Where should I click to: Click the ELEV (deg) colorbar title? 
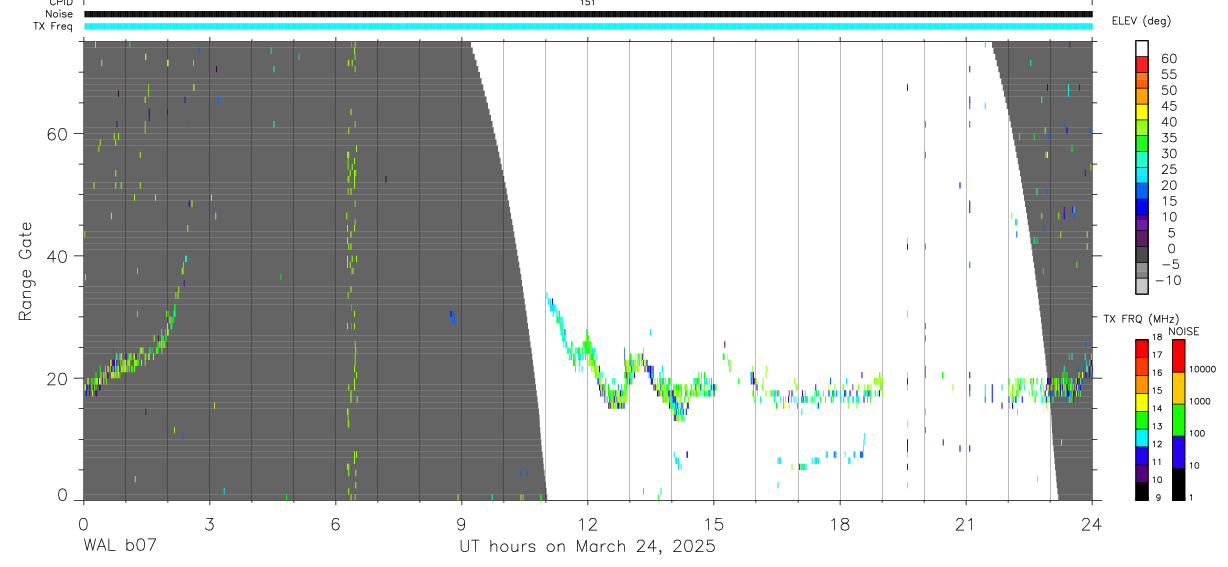(1141, 21)
